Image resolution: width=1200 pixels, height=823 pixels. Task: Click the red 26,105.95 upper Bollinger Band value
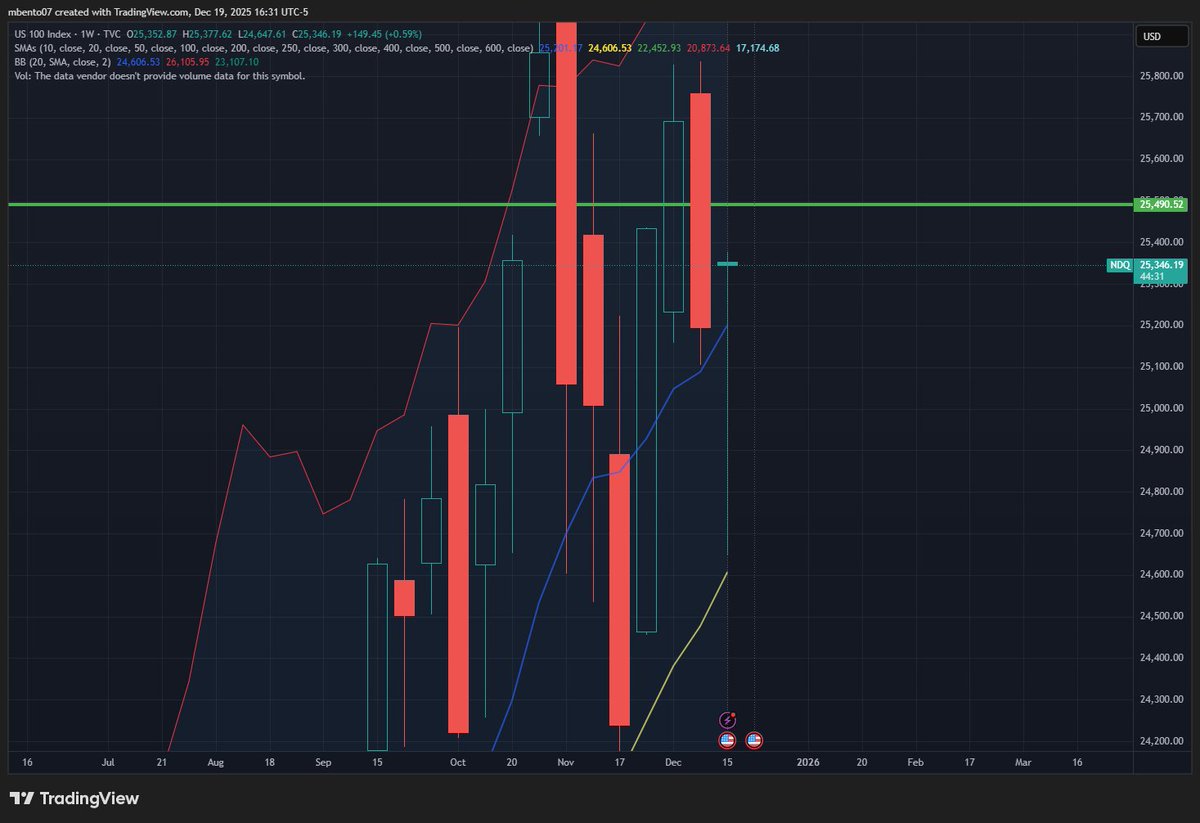click(187, 61)
